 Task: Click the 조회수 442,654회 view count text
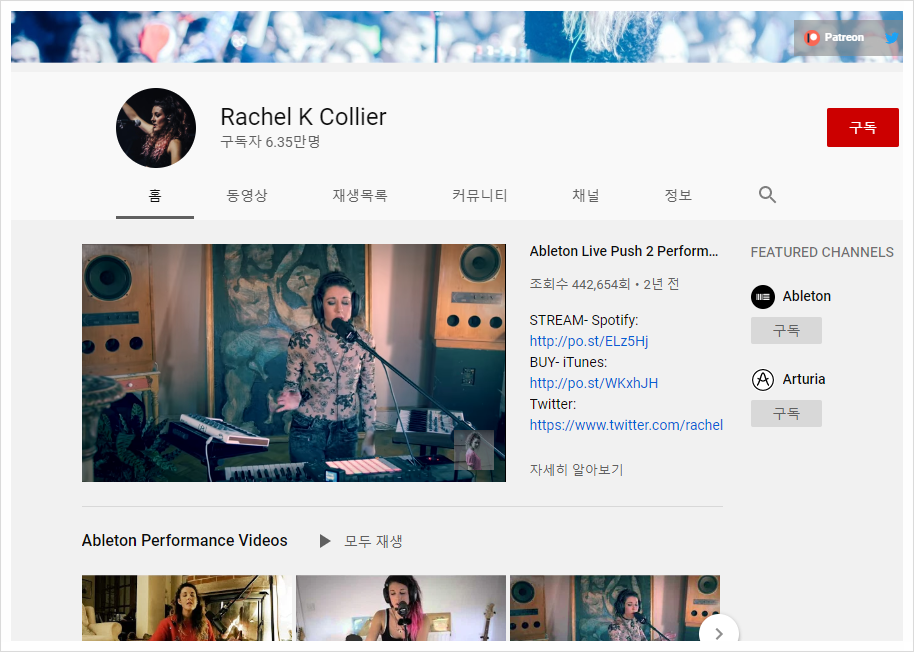579,284
